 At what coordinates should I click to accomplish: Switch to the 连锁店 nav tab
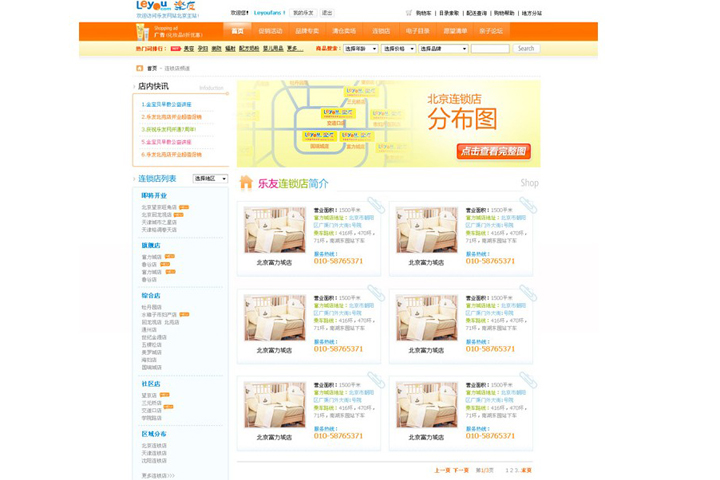(x=381, y=31)
